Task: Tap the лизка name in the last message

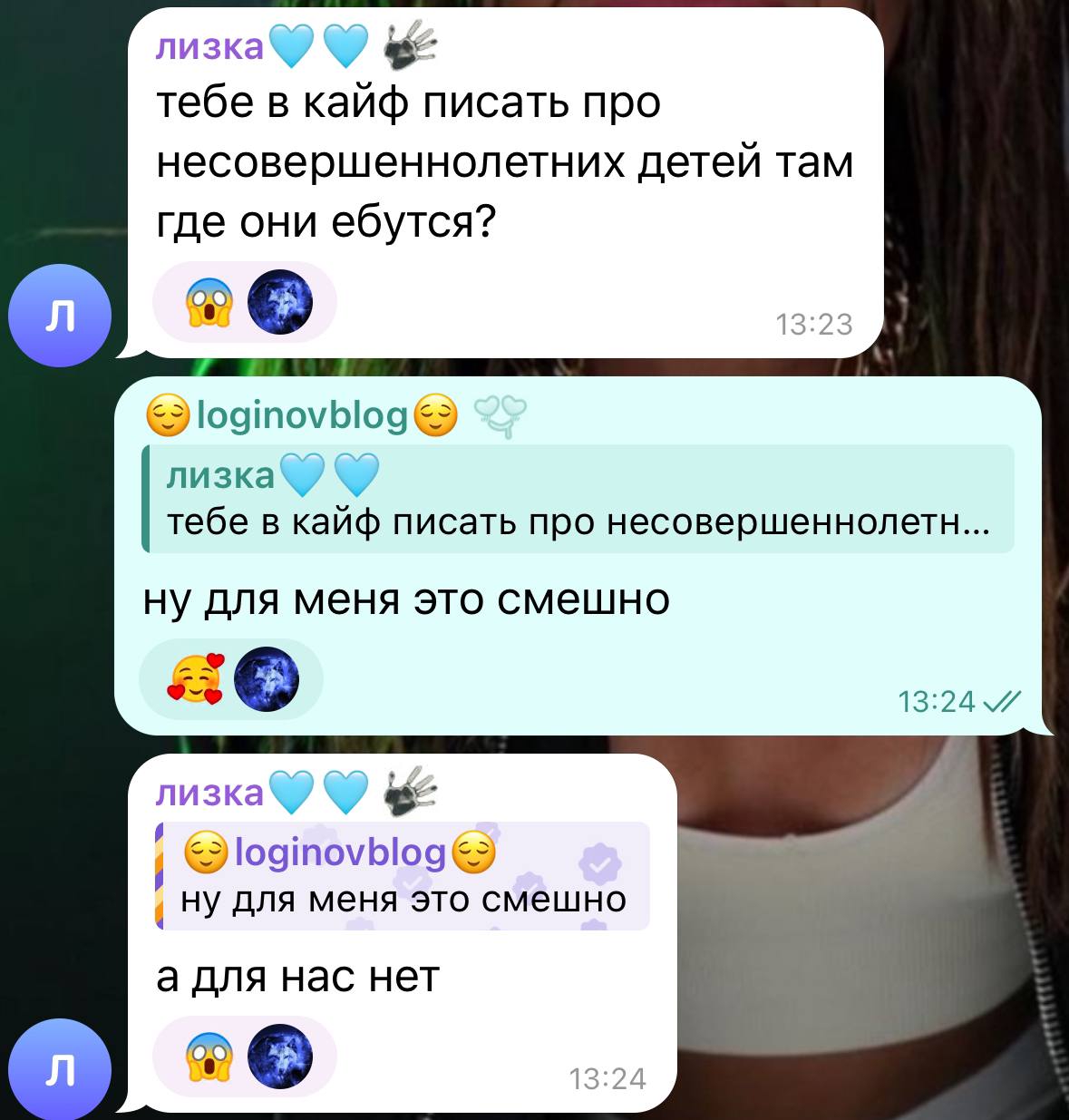Action: [210, 792]
